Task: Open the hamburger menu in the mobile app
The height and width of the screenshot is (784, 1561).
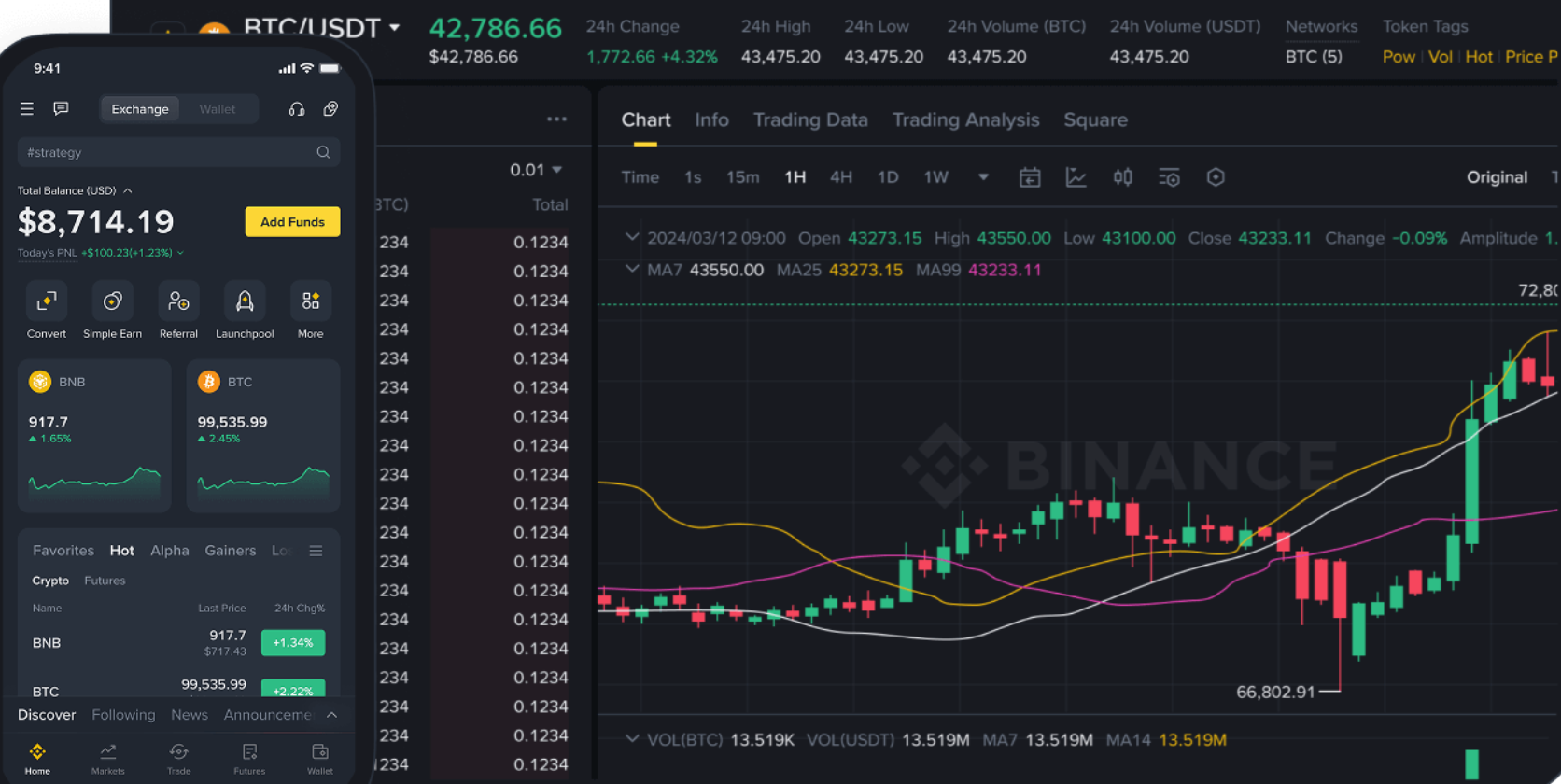Action: (27, 109)
